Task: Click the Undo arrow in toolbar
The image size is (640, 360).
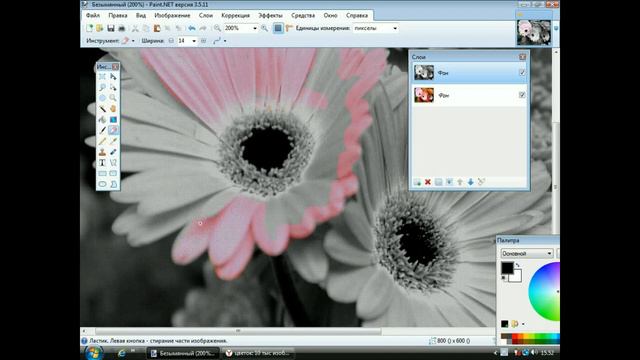Action: pos(191,28)
